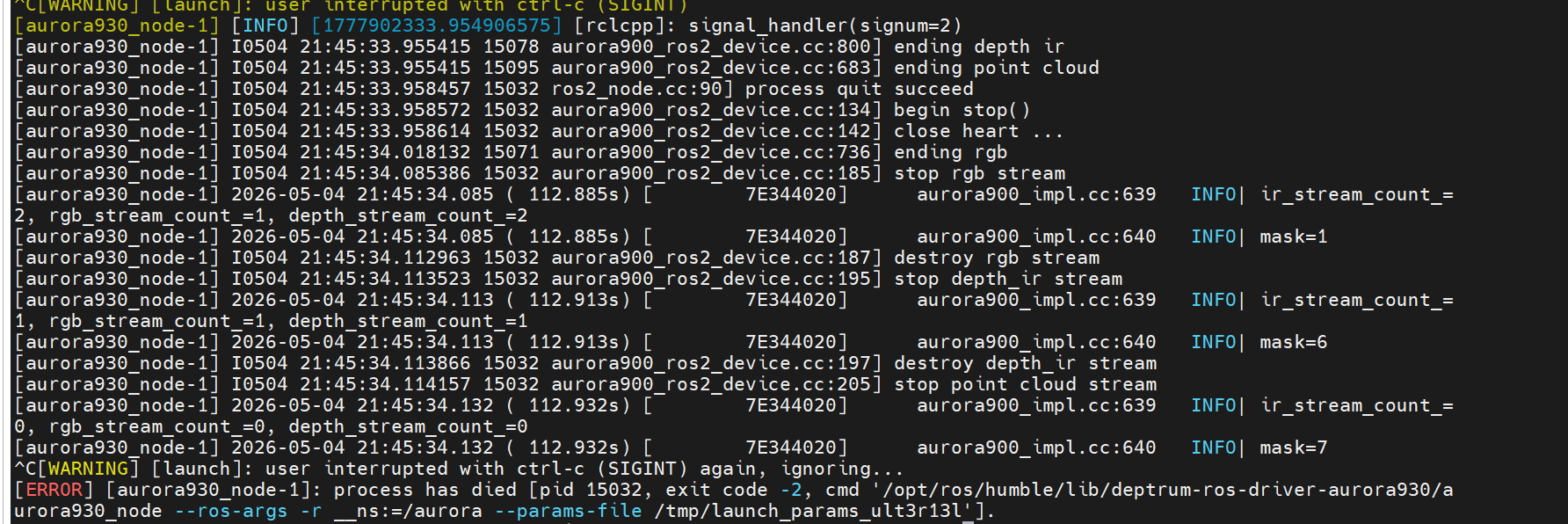The width and height of the screenshot is (1568, 524).
Task: Click the 'mask=1' value
Action: (1294, 237)
